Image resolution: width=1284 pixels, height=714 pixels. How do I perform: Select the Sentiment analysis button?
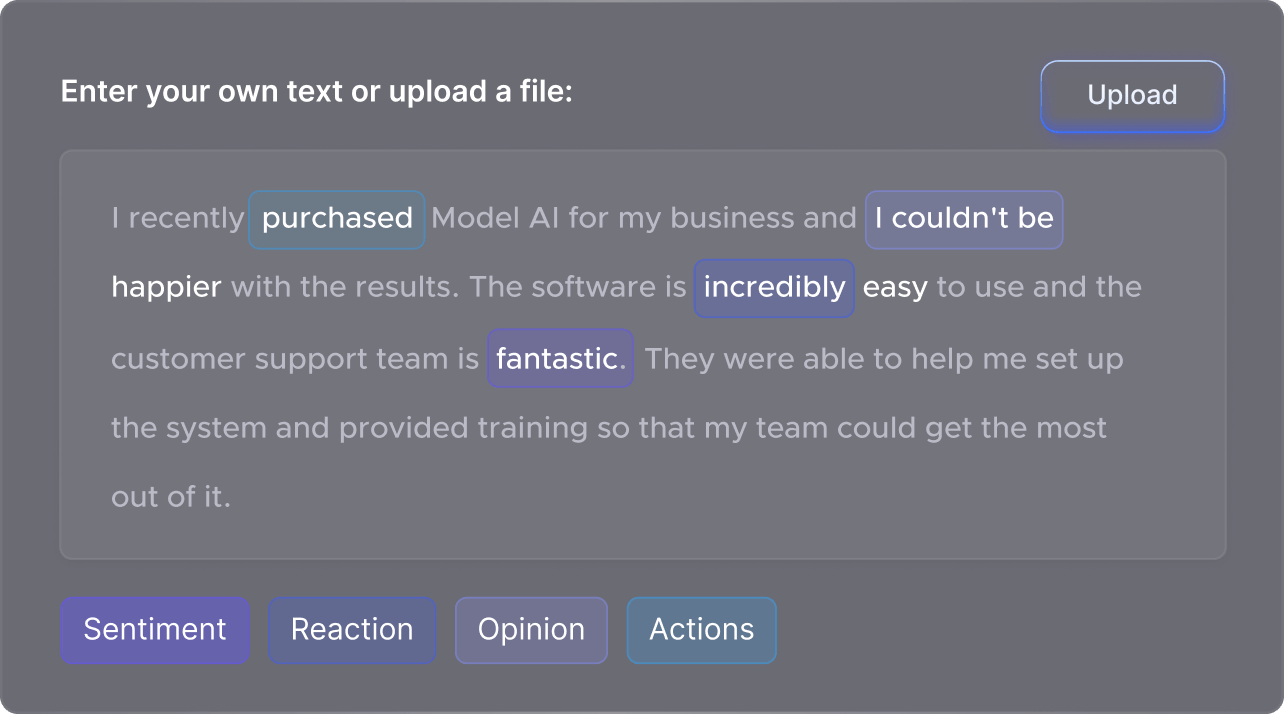(x=154, y=630)
